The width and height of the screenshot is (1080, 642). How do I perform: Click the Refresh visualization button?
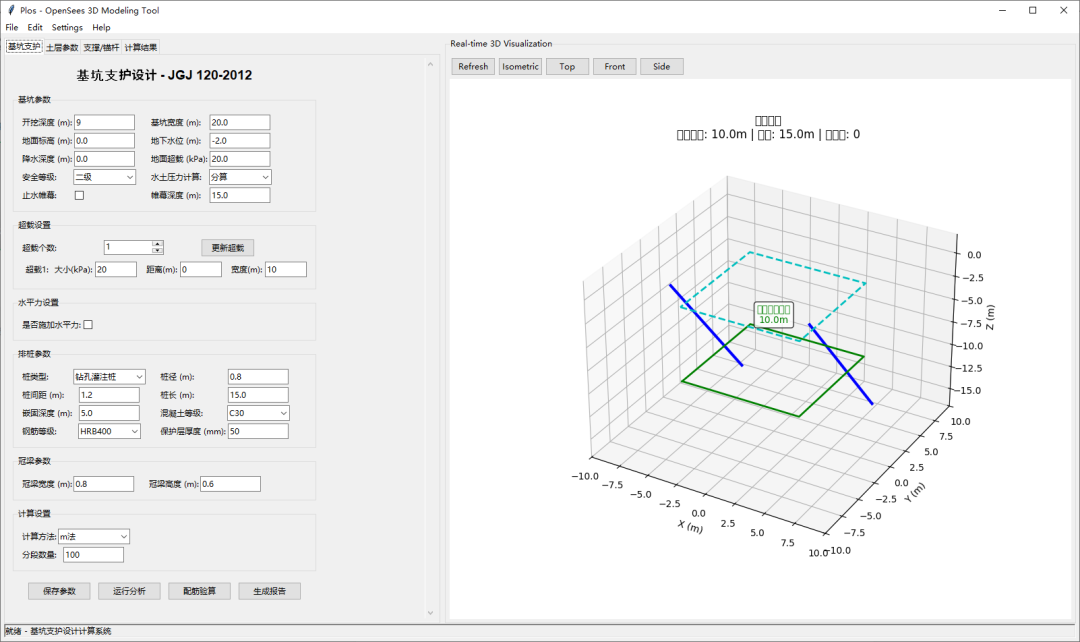coord(473,67)
